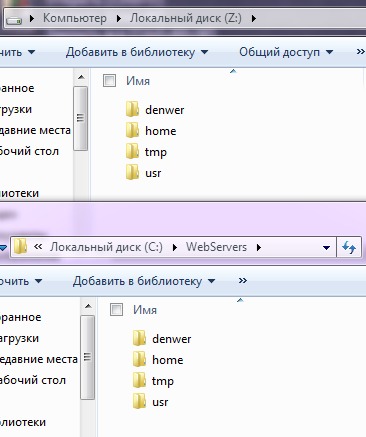The image size is (366, 437).
Task: Select Рабочий стол in WebServers window sidebar
Action: pos(33,380)
